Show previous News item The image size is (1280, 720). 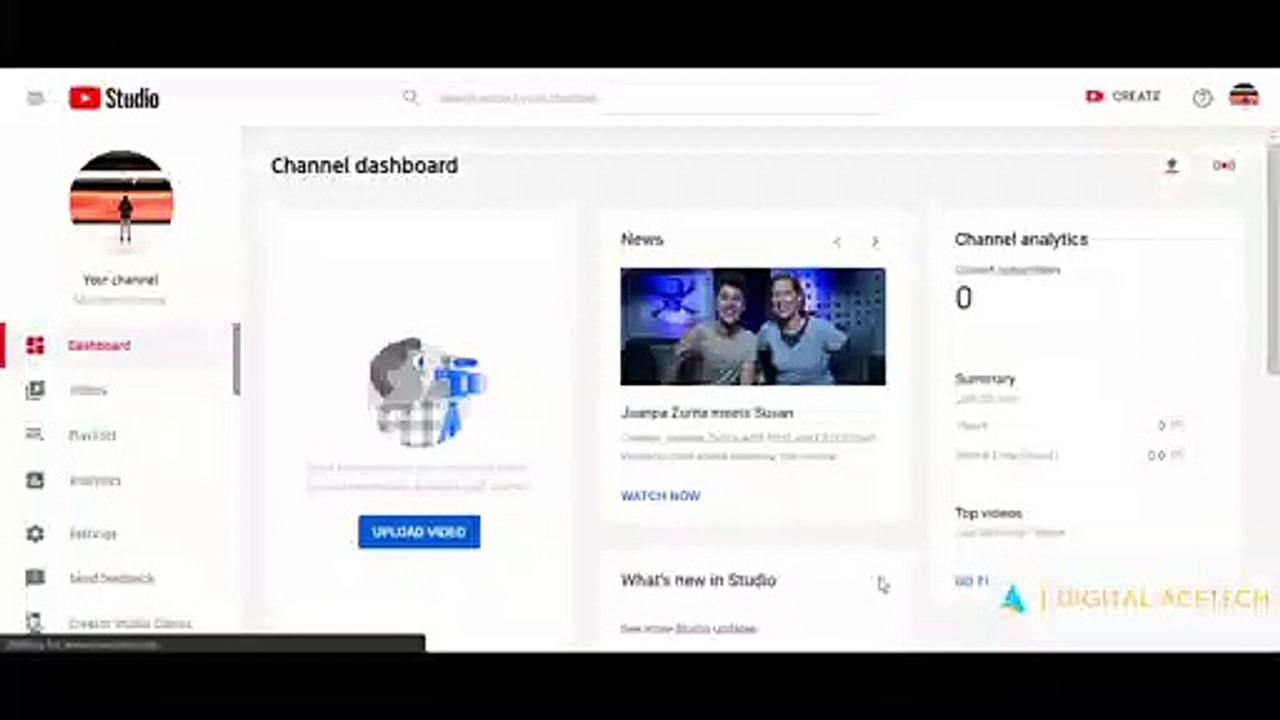(837, 241)
